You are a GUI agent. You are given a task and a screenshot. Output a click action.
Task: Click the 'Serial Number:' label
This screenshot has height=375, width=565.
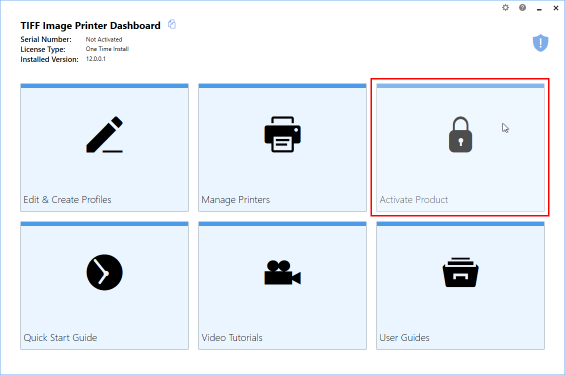(46, 39)
